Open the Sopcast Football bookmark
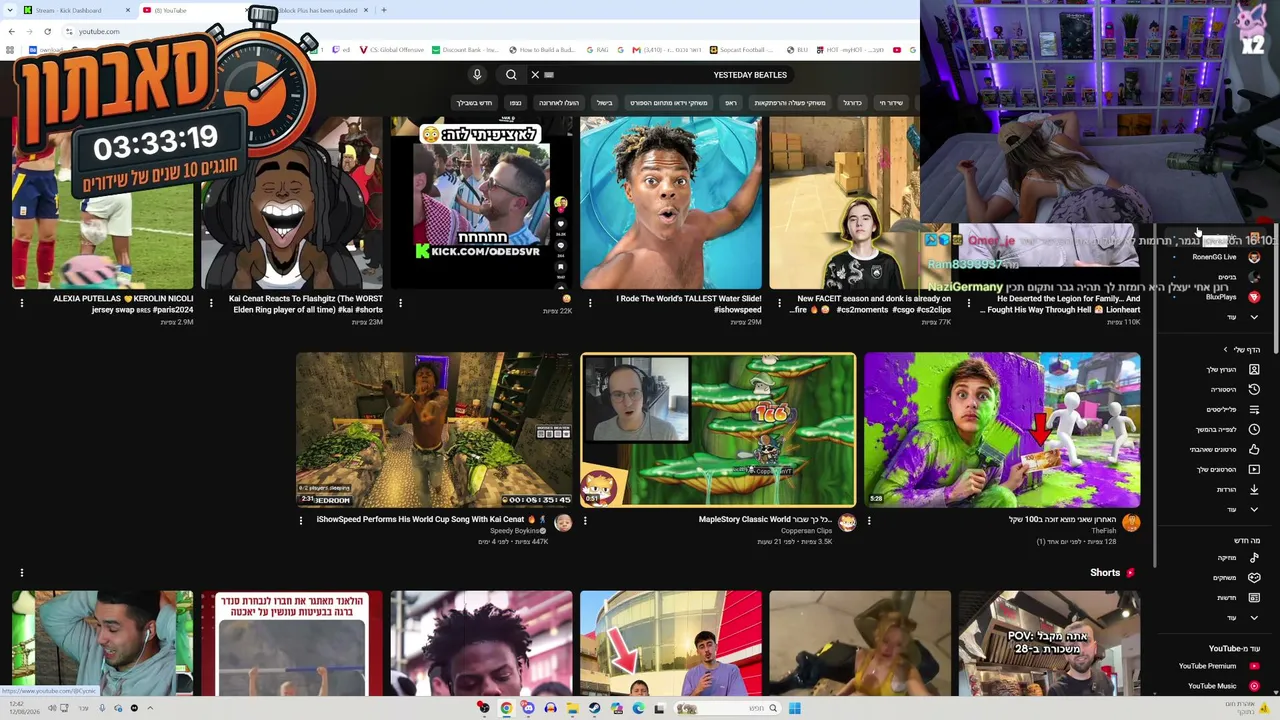 tap(743, 50)
